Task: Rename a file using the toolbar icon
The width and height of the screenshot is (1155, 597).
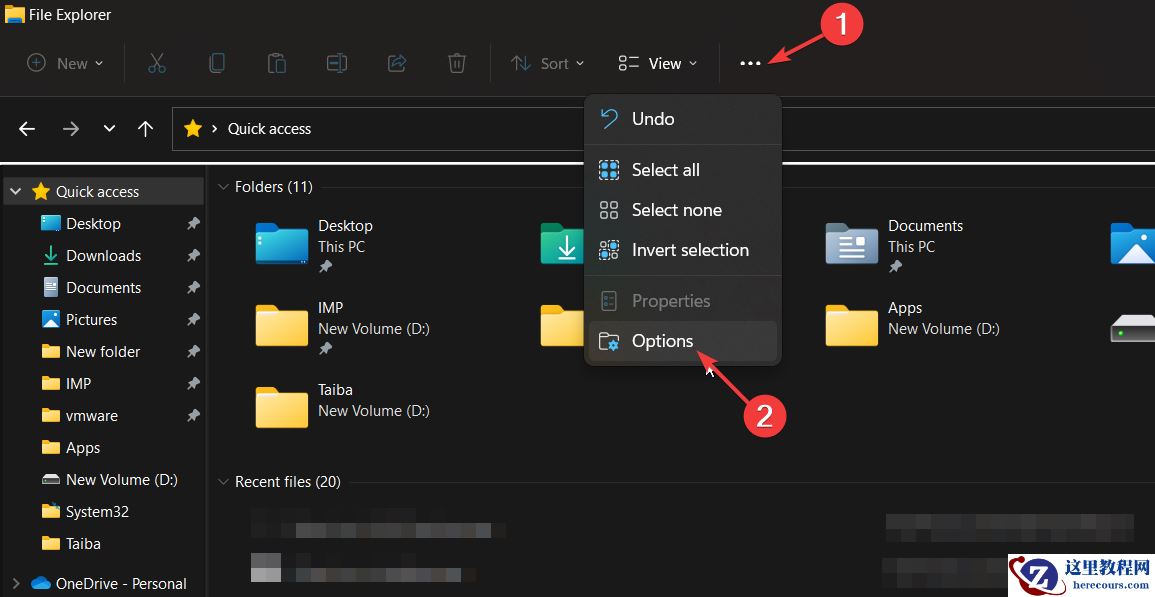Action: point(337,63)
